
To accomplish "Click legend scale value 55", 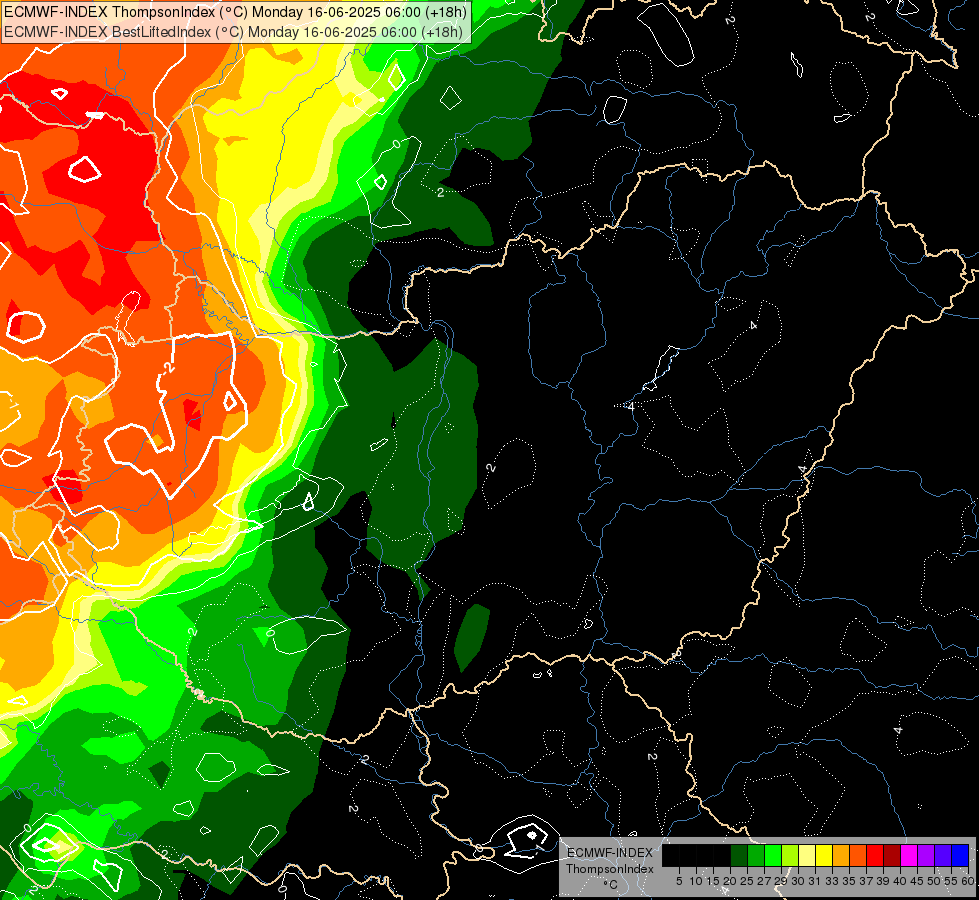I will (x=951, y=881).
